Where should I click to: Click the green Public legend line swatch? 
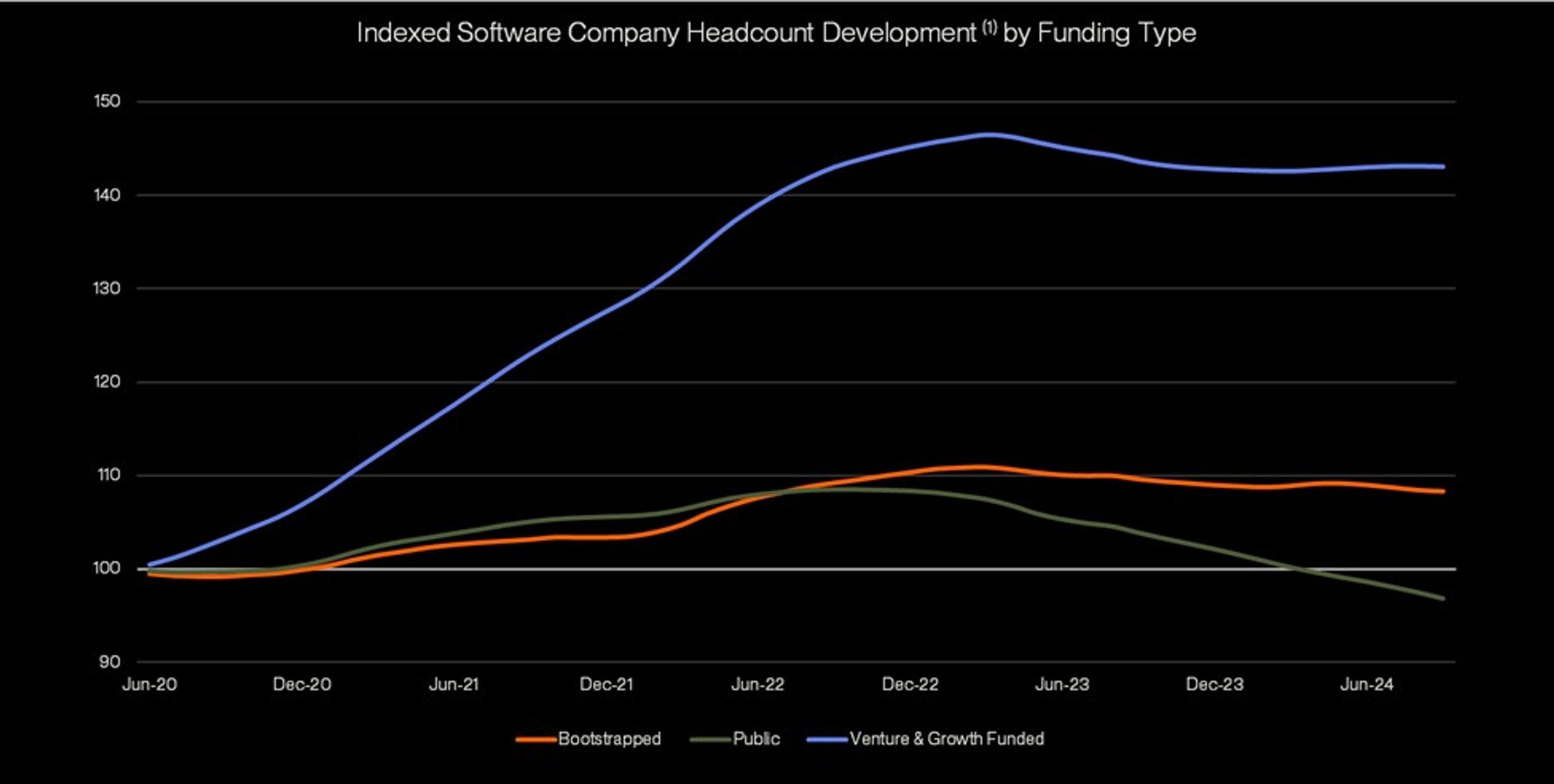click(710, 740)
